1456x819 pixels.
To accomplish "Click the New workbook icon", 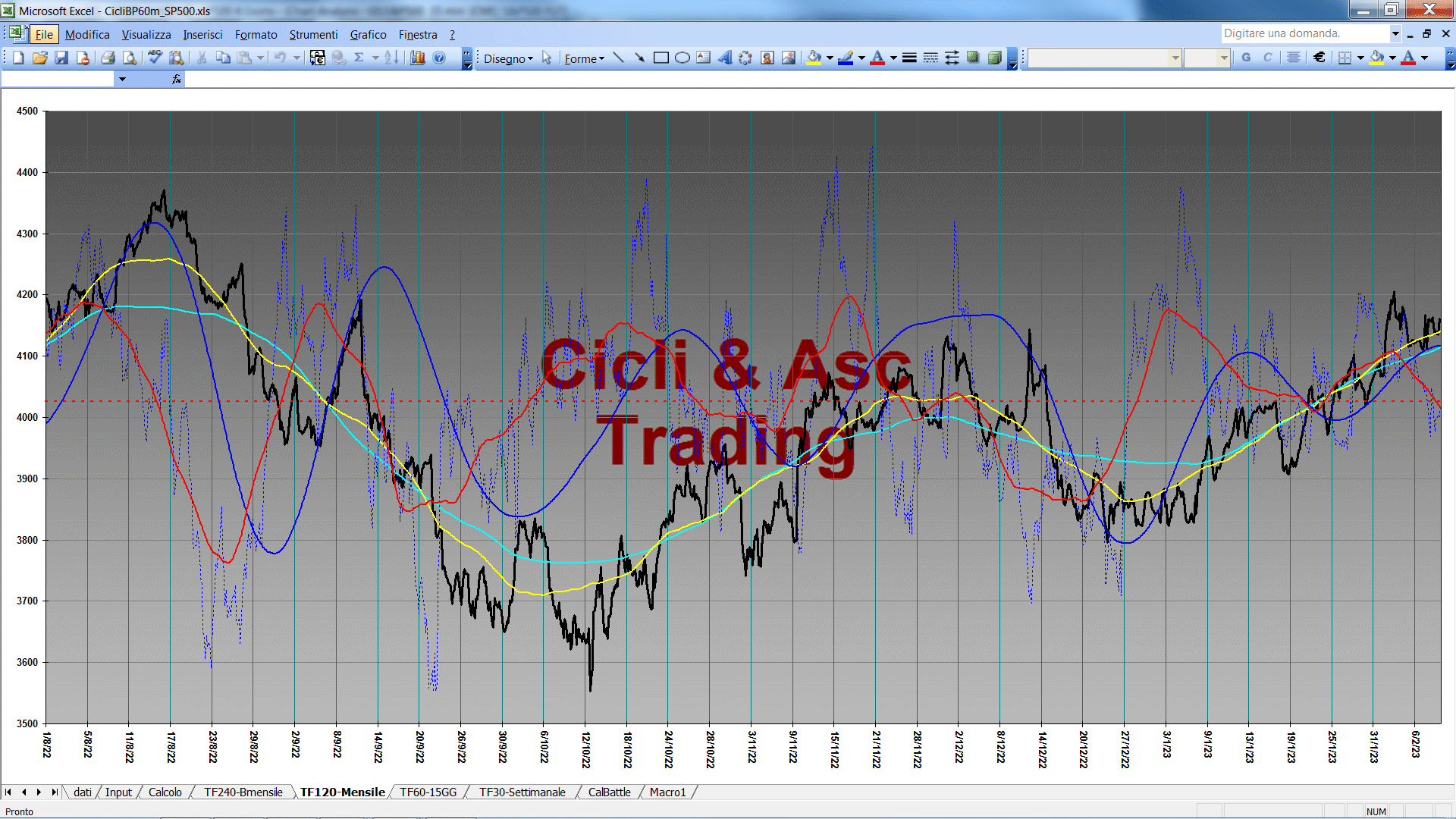I will click(18, 58).
